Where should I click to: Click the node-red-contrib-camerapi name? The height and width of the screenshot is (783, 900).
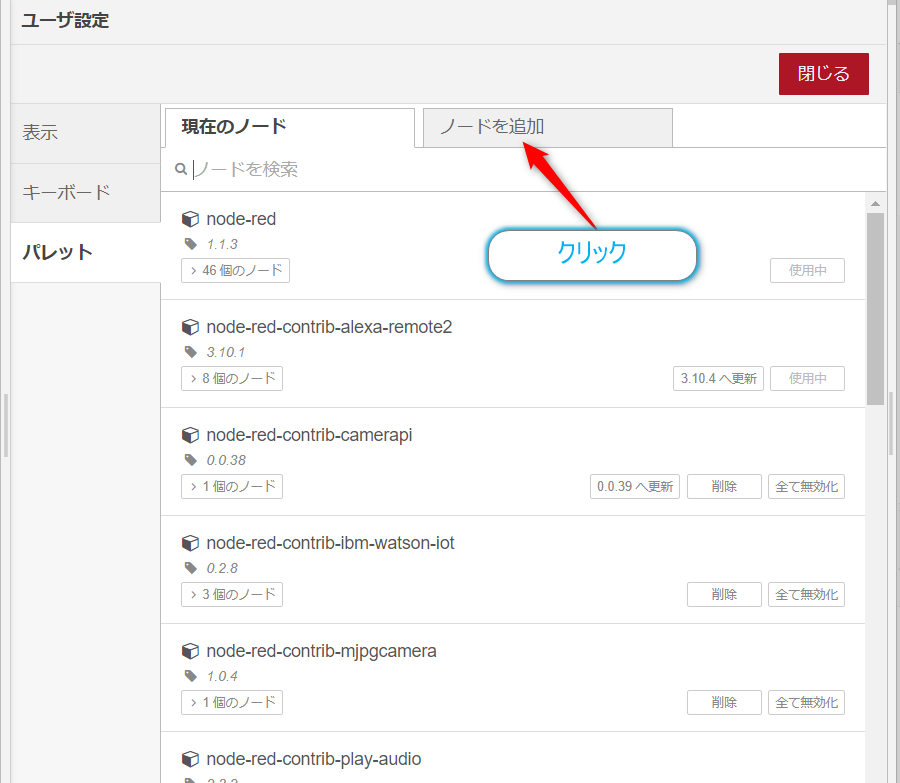(309, 435)
